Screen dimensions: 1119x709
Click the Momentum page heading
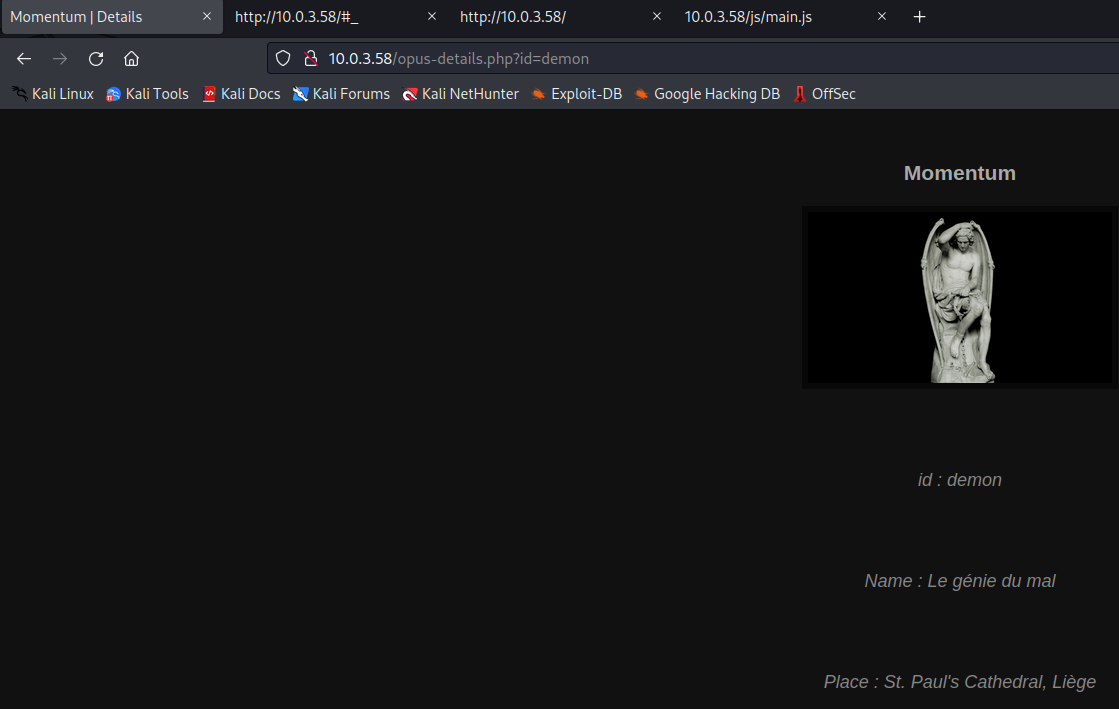pyautogui.click(x=959, y=172)
